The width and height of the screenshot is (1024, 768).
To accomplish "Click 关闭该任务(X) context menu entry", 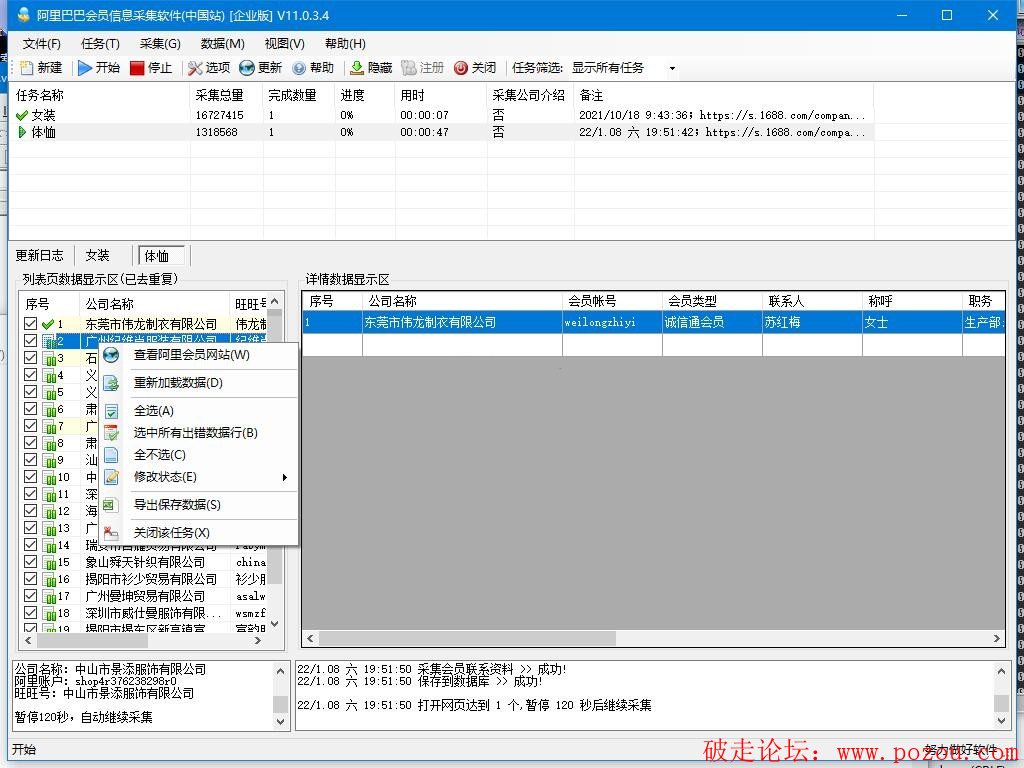I will [171, 533].
